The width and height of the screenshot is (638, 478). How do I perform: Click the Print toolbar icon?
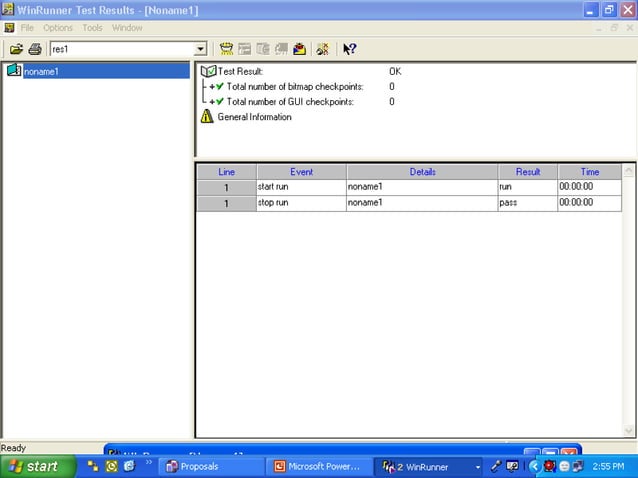coord(35,49)
